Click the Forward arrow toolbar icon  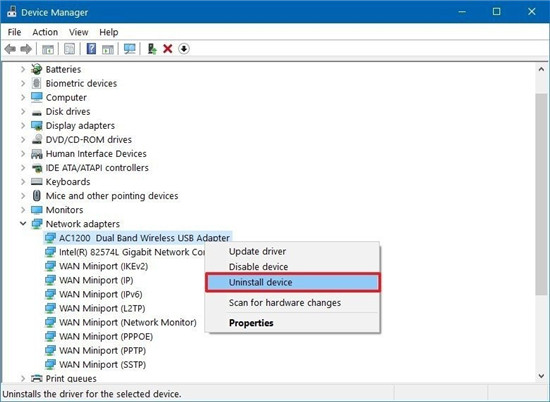26,49
